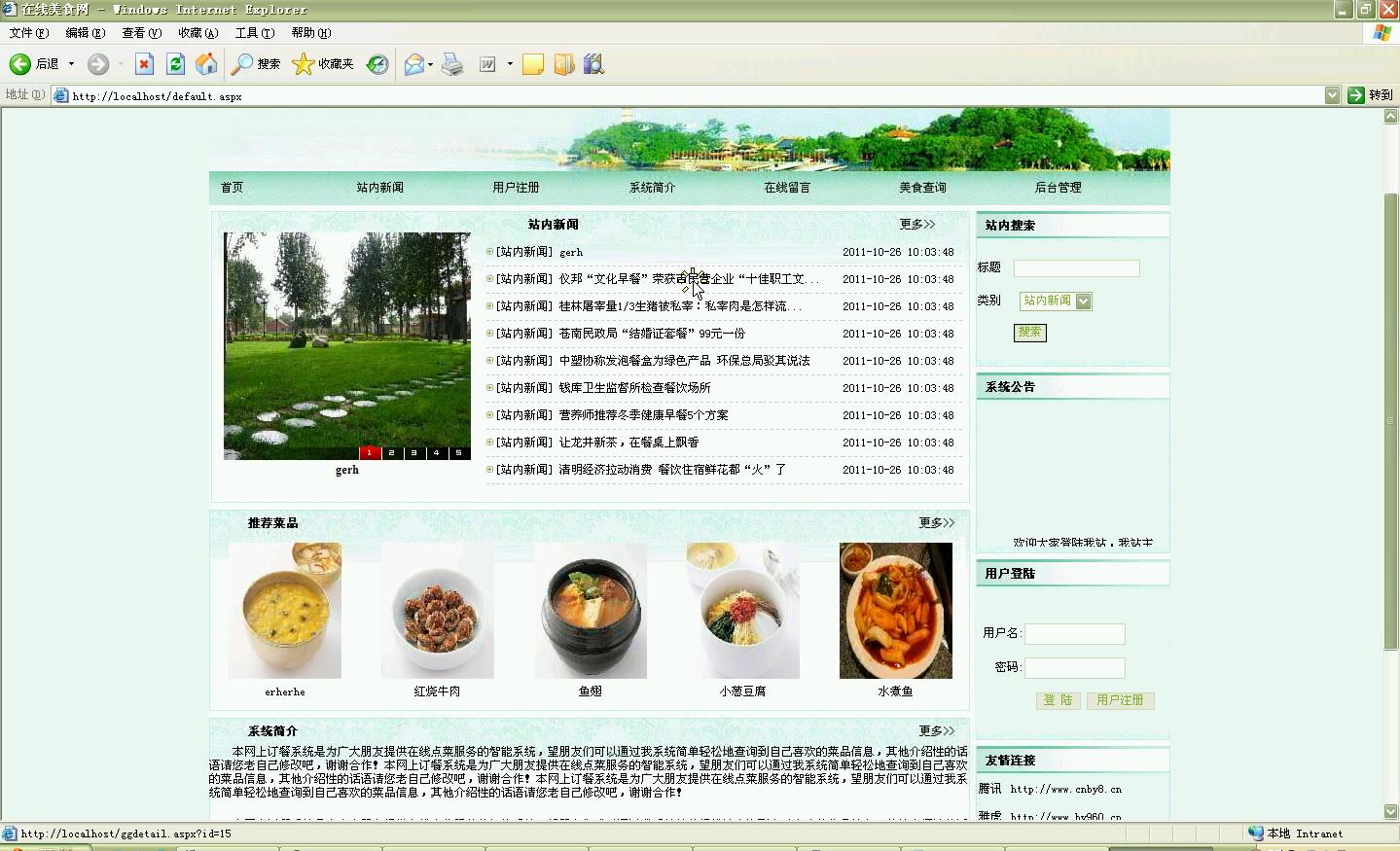Click 更多>> in the 站内新闻 section header
This screenshot has height=851, width=1400.
pyautogui.click(x=917, y=225)
